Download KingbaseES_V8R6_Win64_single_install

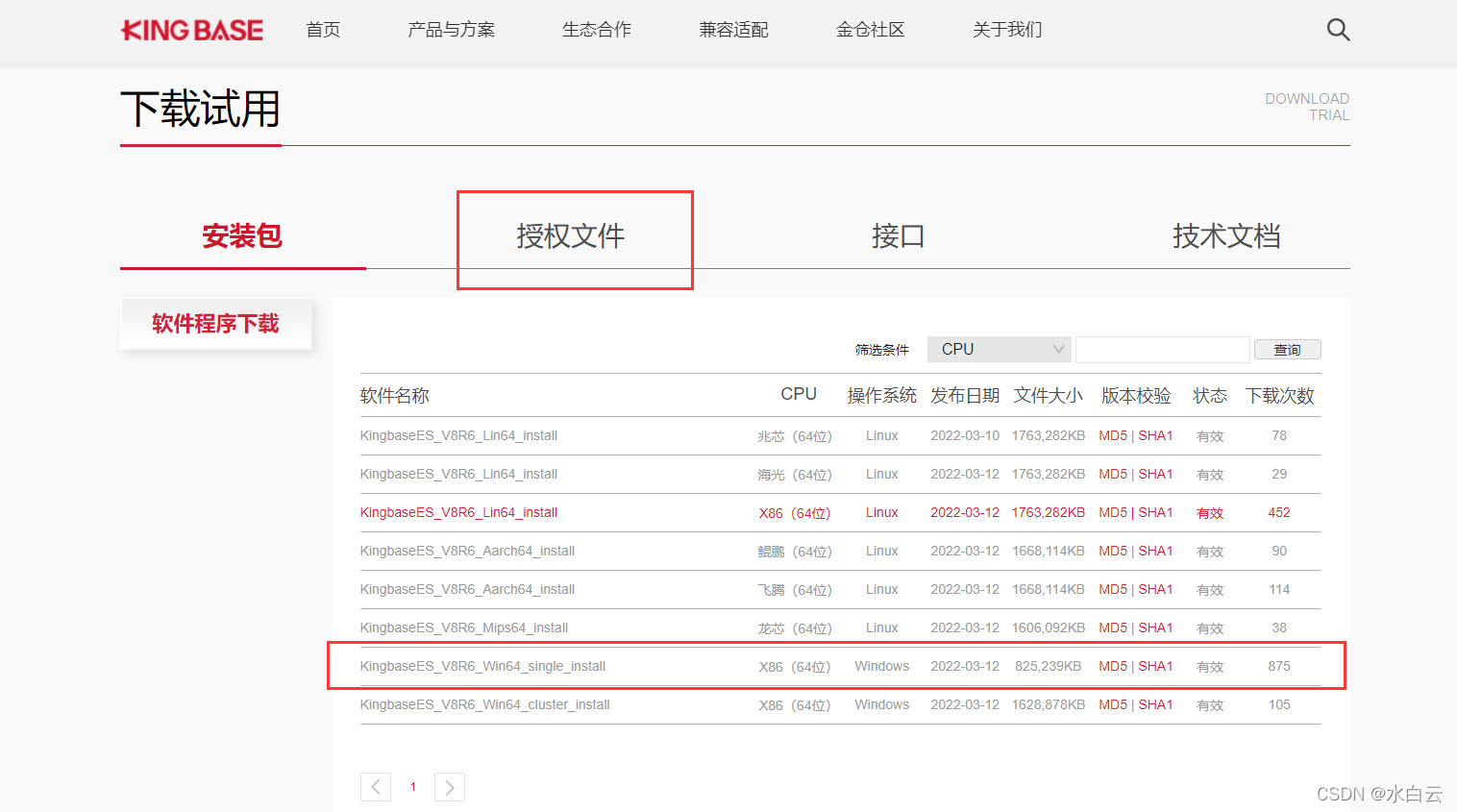[482, 666]
